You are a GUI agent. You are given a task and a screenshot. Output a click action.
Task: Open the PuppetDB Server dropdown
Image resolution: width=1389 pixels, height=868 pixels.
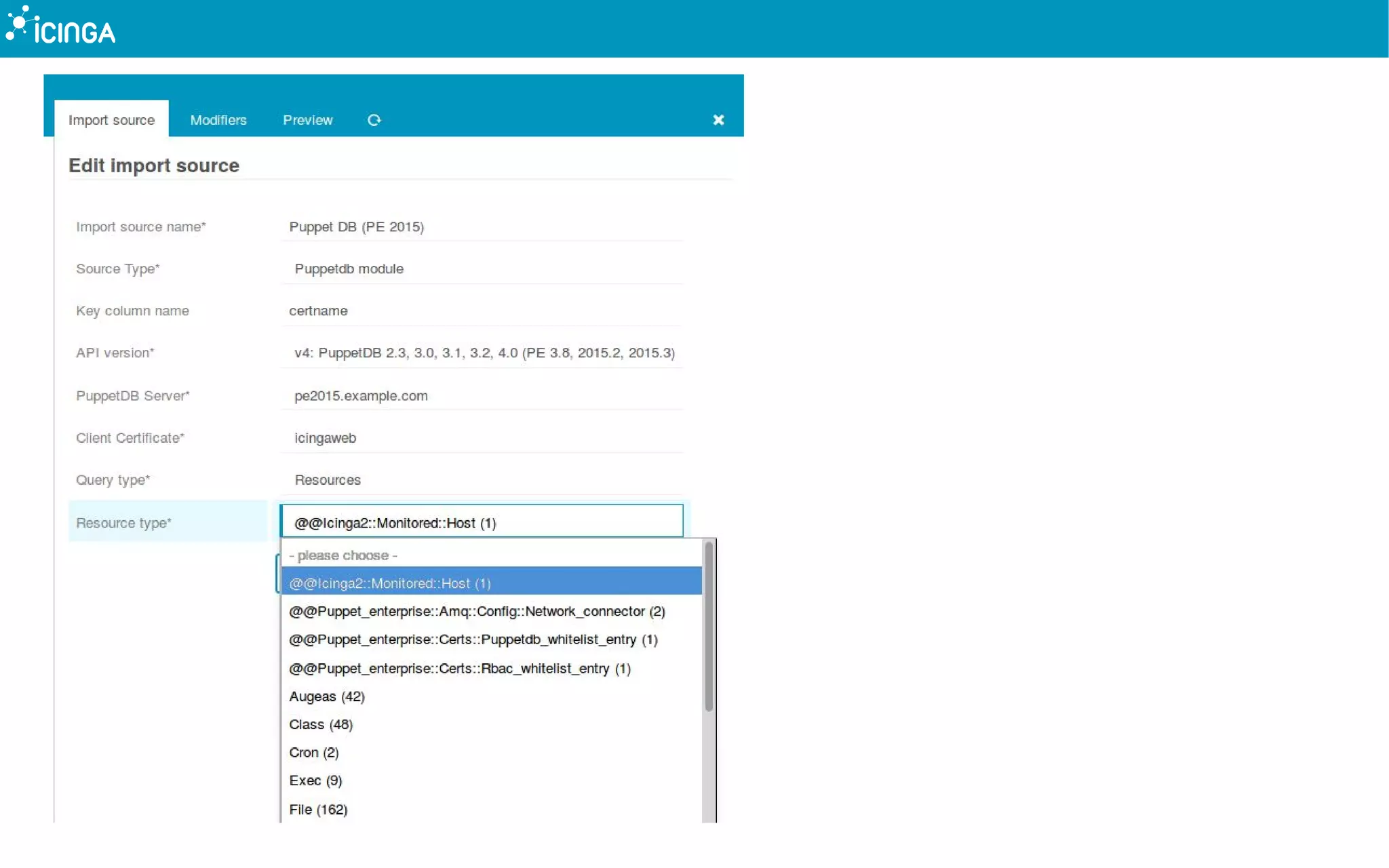coord(482,396)
